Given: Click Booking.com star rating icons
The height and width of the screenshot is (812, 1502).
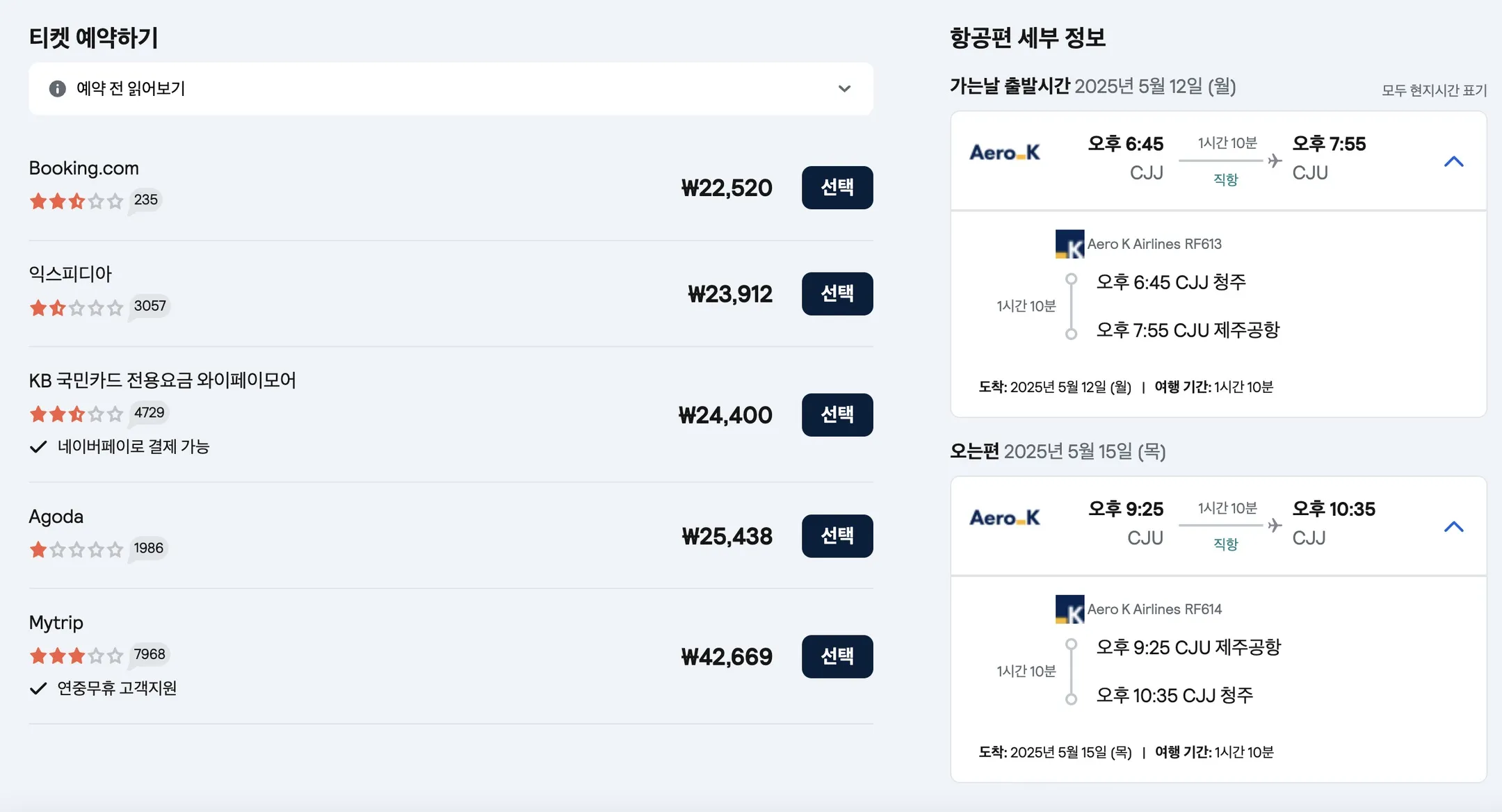Looking at the screenshot, I should tap(76, 202).
